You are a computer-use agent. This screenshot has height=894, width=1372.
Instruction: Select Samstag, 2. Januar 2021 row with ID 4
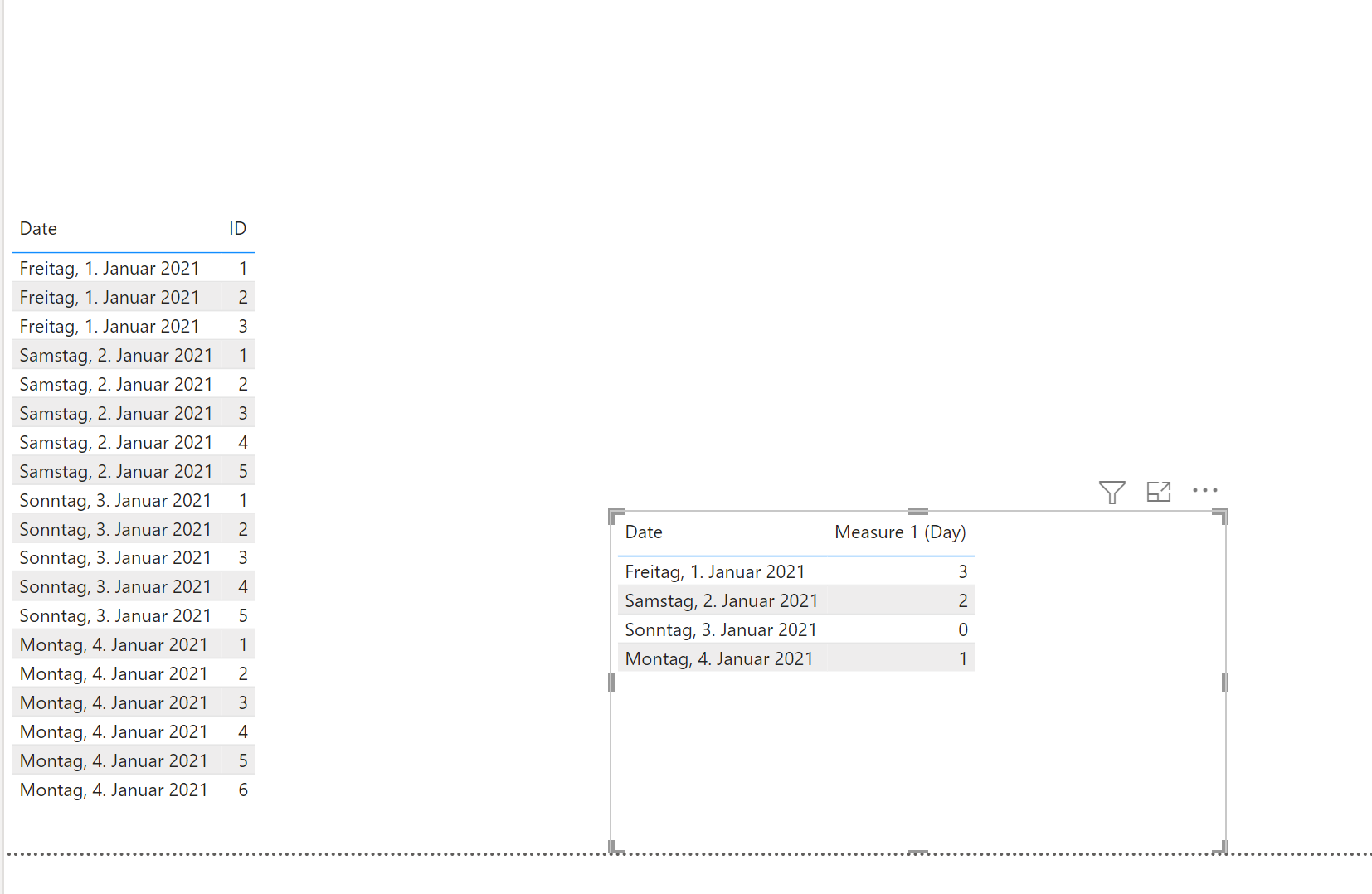(x=134, y=442)
